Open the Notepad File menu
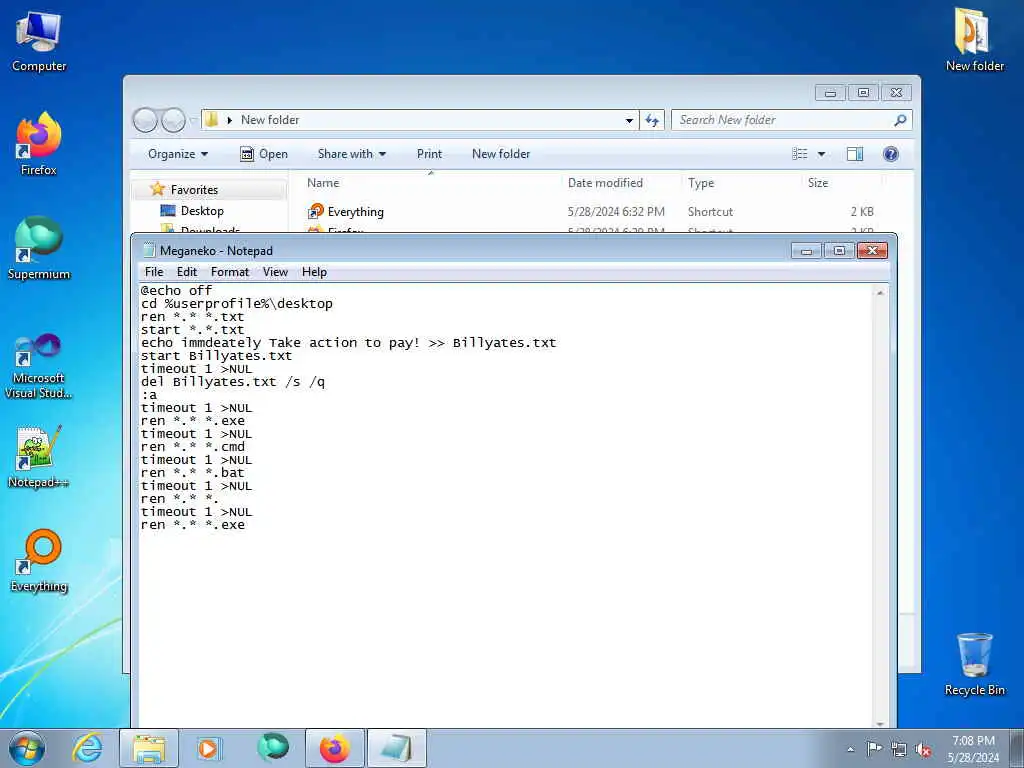Image resolution: width=1024 pixels, height=768 pixels. tap(154, 272)
